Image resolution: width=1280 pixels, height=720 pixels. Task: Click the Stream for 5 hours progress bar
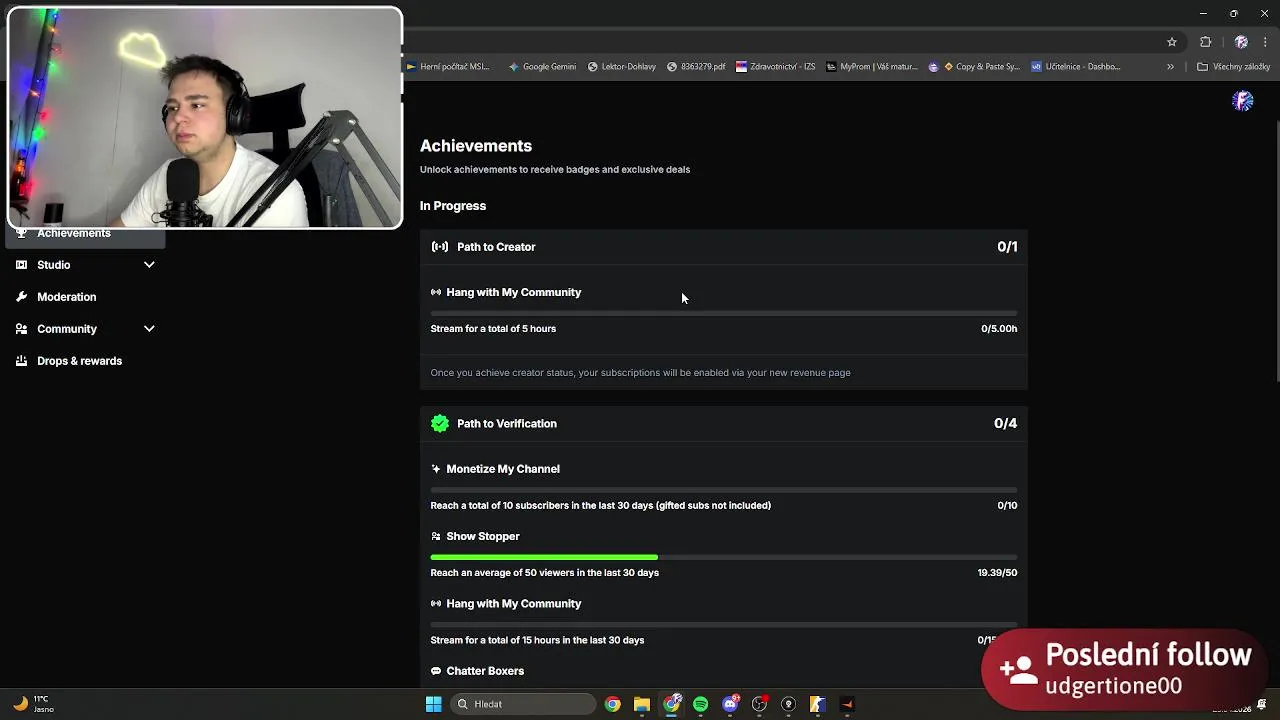(724, 313)
